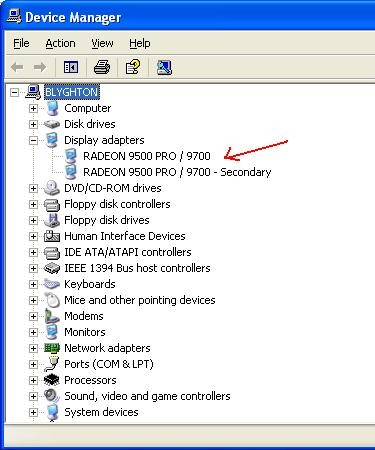Click the Floppy disk controllers icon
Image resolution: width=375 pixels, height=450 pixels.
[x=52, y=204]
